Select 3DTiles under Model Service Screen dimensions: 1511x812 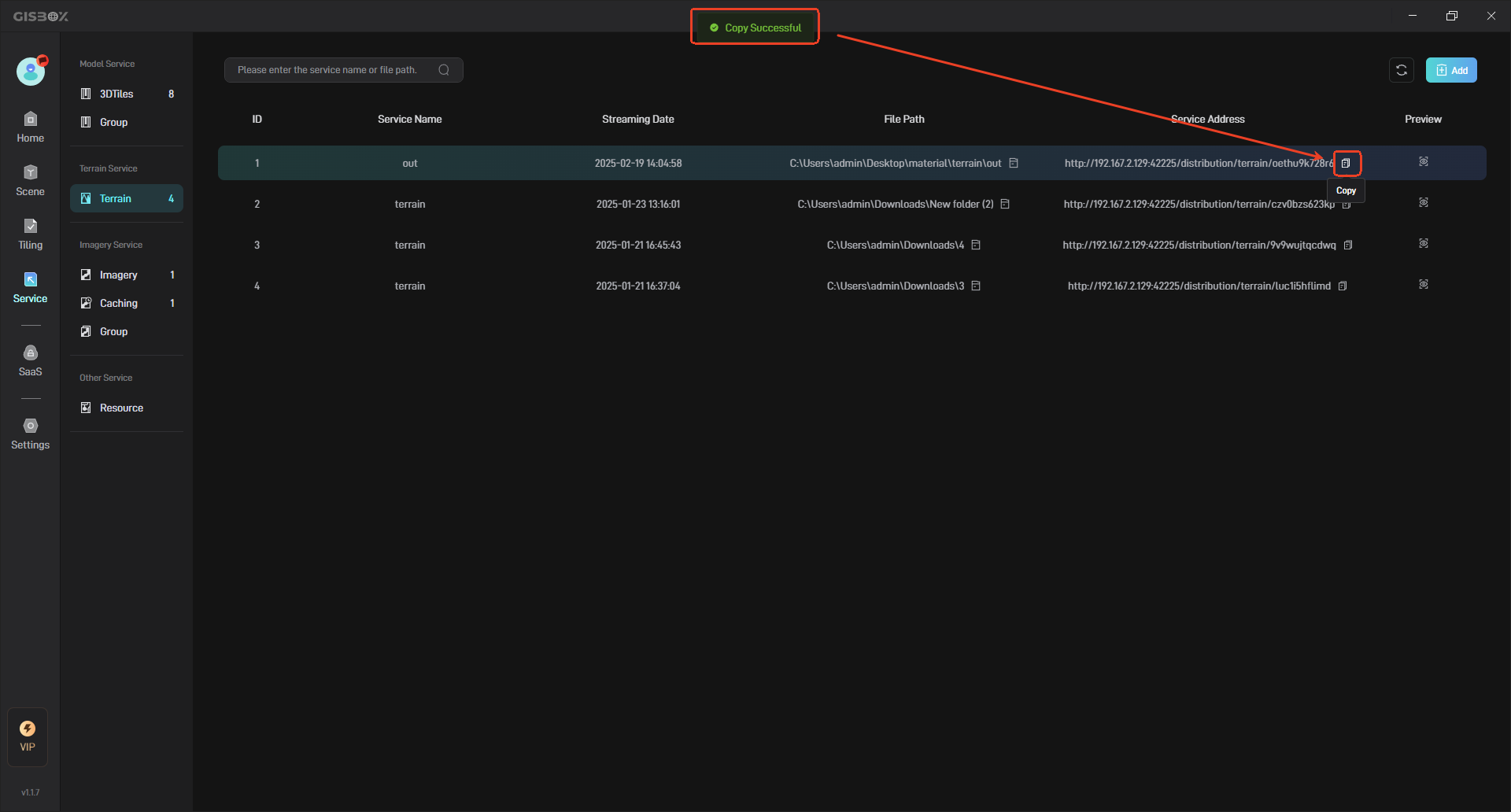pyautogui.click(x=116, y=94)
